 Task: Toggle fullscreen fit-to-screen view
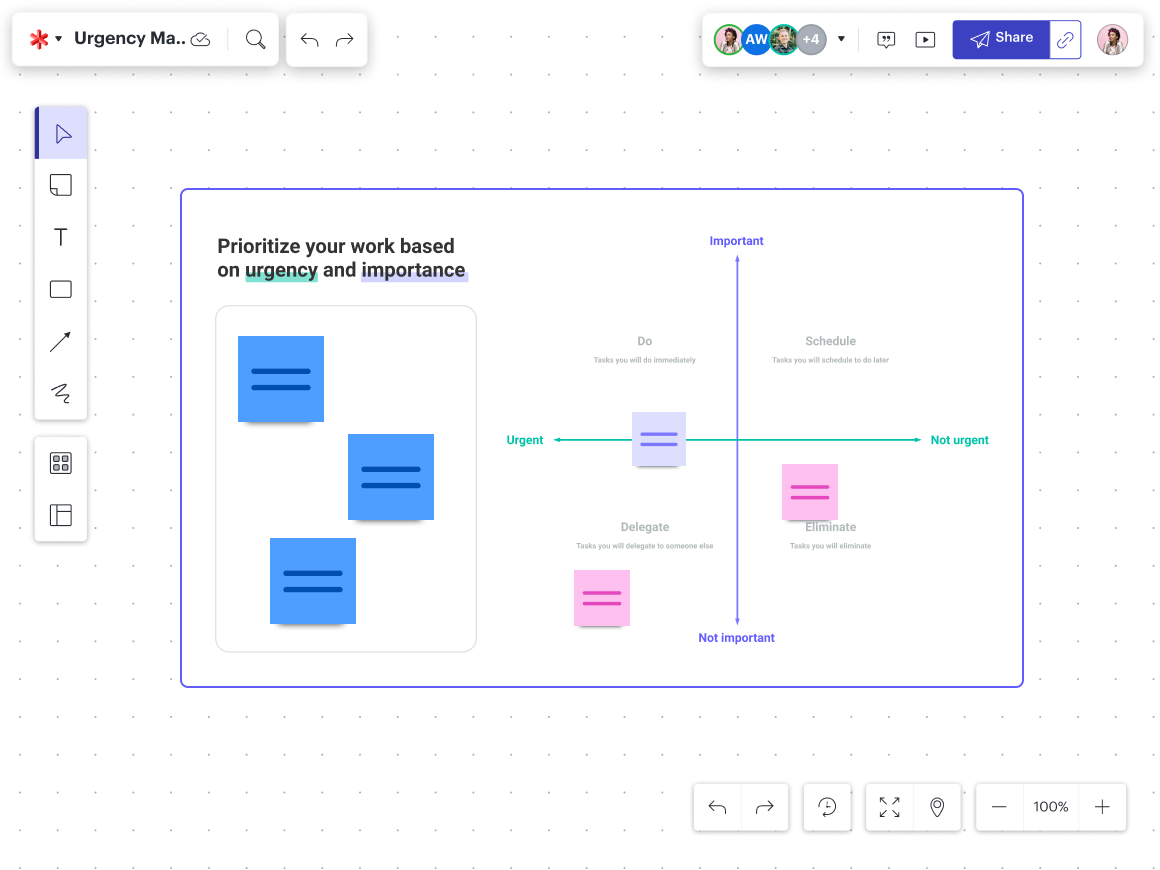coord(889,807)
